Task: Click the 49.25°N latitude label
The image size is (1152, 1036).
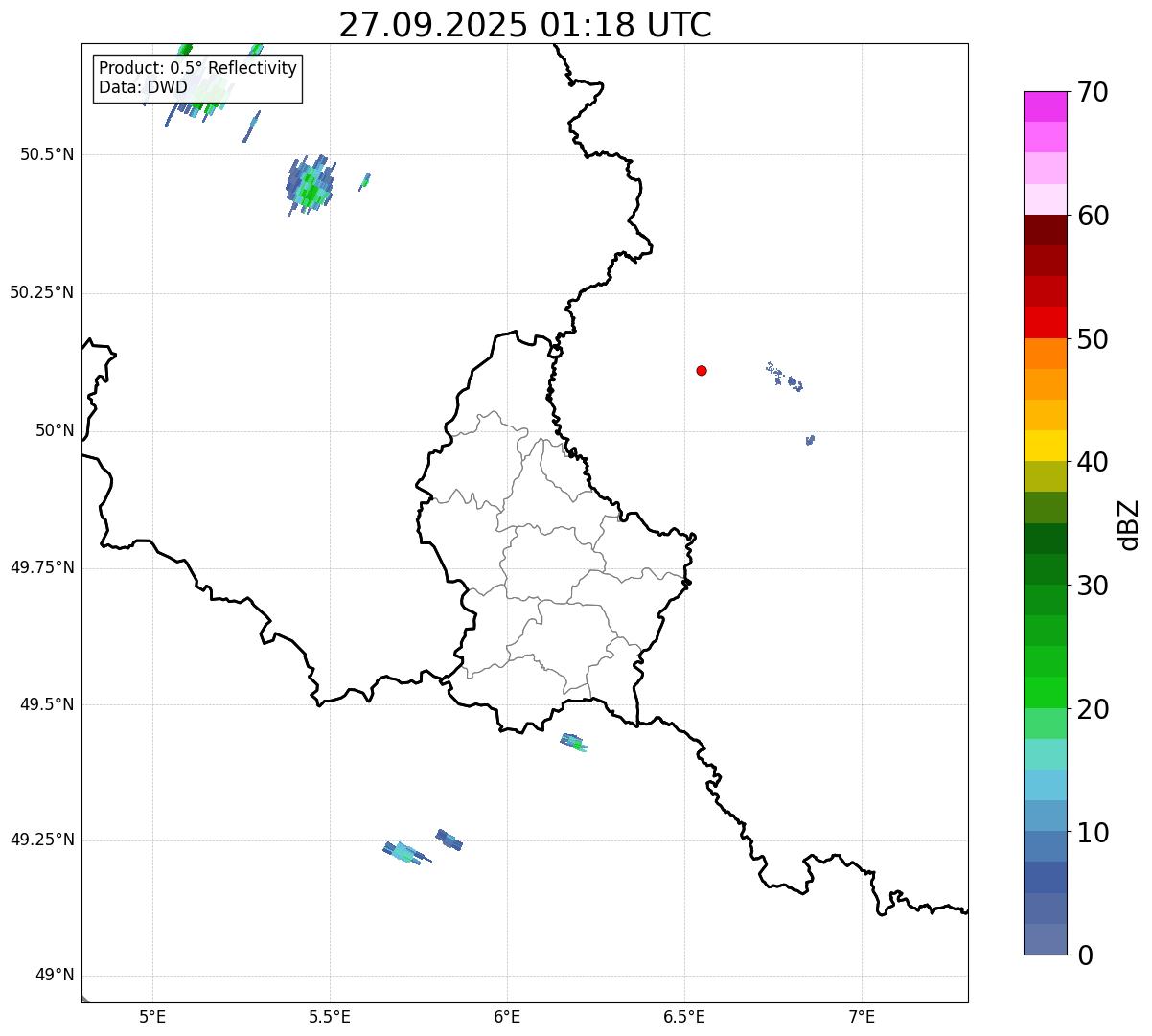Action: (x=41, y=840)
